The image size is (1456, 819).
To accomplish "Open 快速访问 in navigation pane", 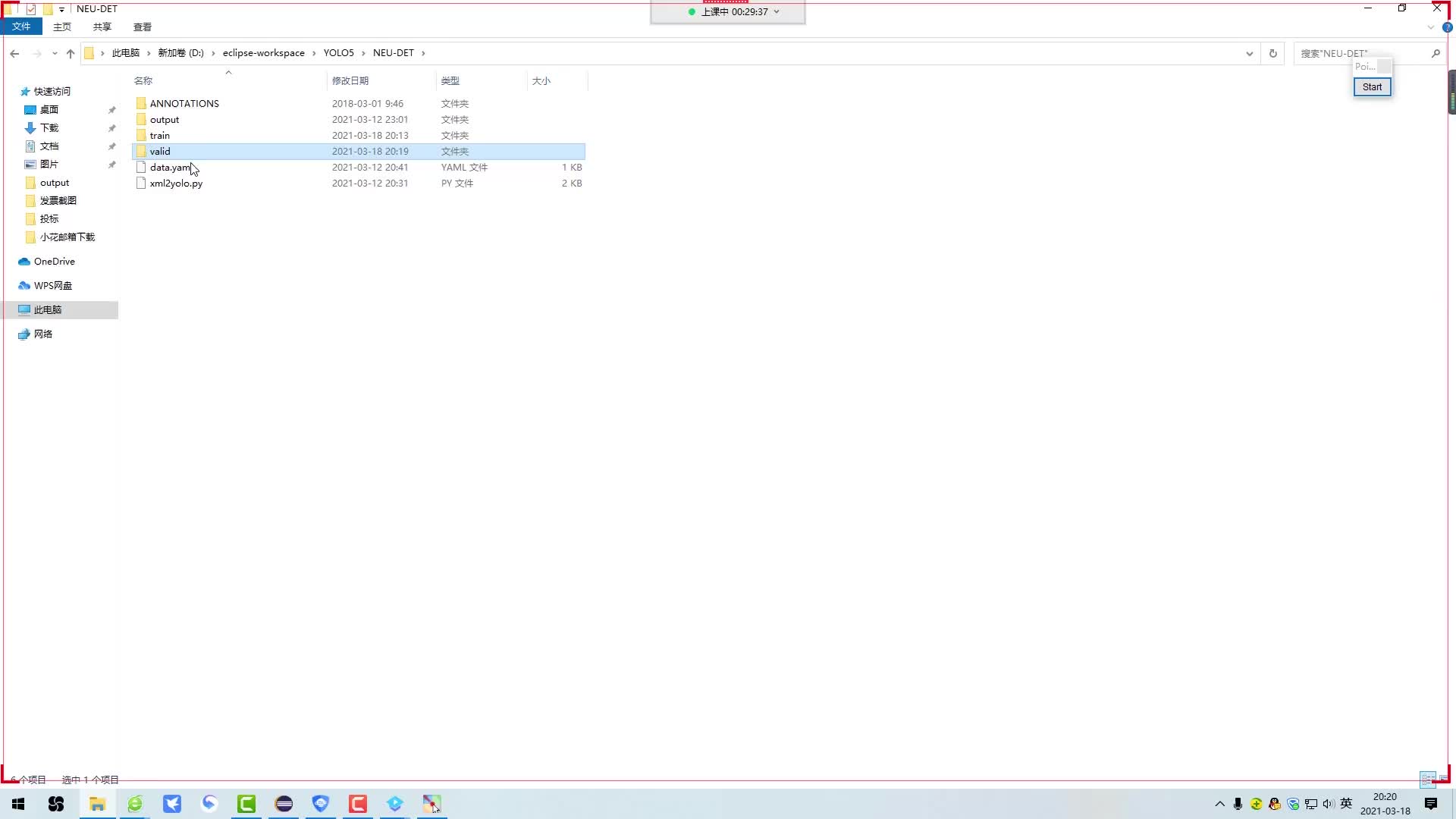I will (52, 91).
